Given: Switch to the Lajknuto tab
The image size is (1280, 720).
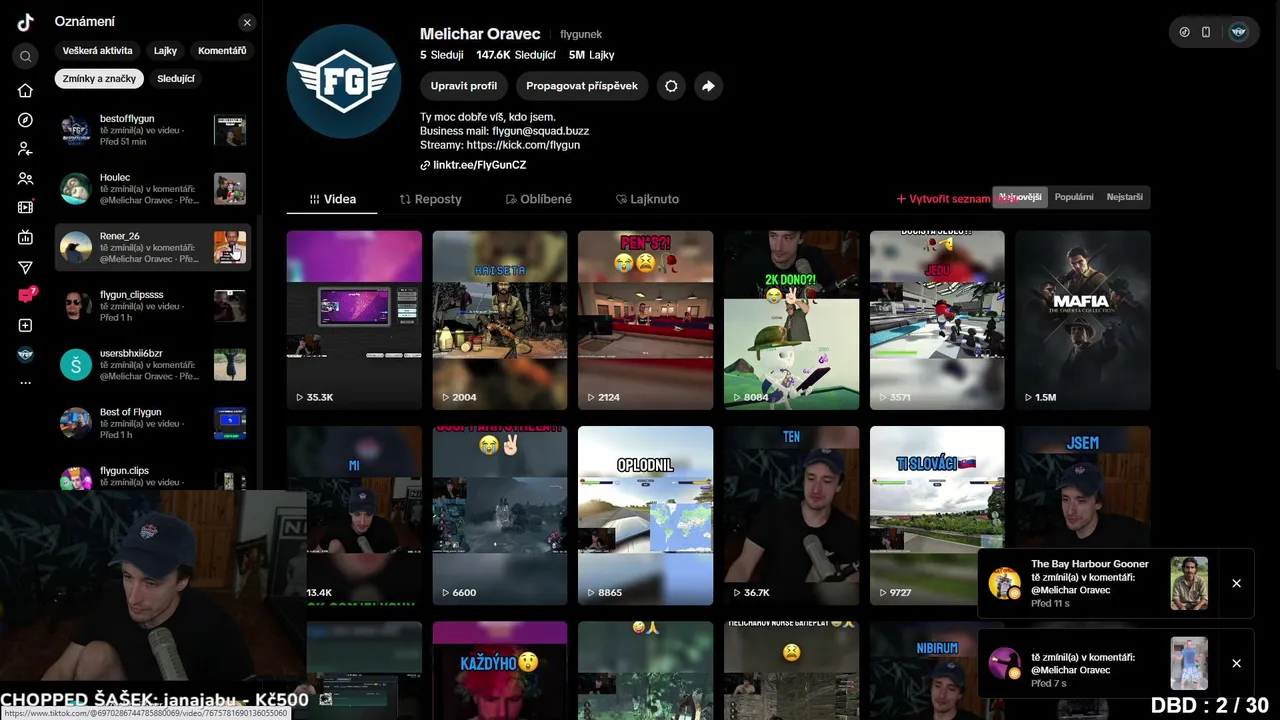Looking at the screenshot, I should click(647, 199).
